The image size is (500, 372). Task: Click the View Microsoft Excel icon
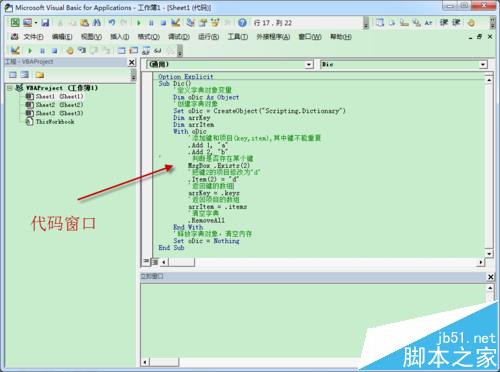(x=15, y=23)
